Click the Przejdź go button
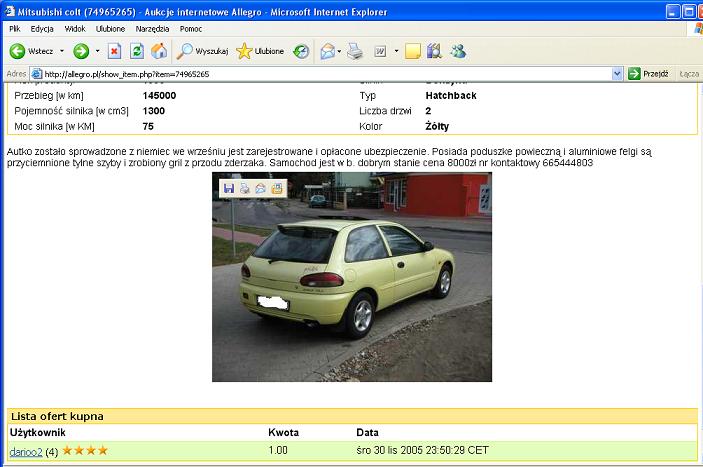The width and height of the screenshot is (703, 467). 648,74
